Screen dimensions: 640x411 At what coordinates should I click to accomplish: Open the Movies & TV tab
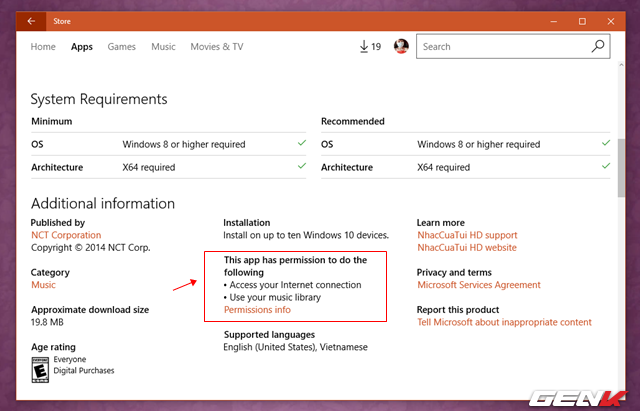tap(217, 47)
